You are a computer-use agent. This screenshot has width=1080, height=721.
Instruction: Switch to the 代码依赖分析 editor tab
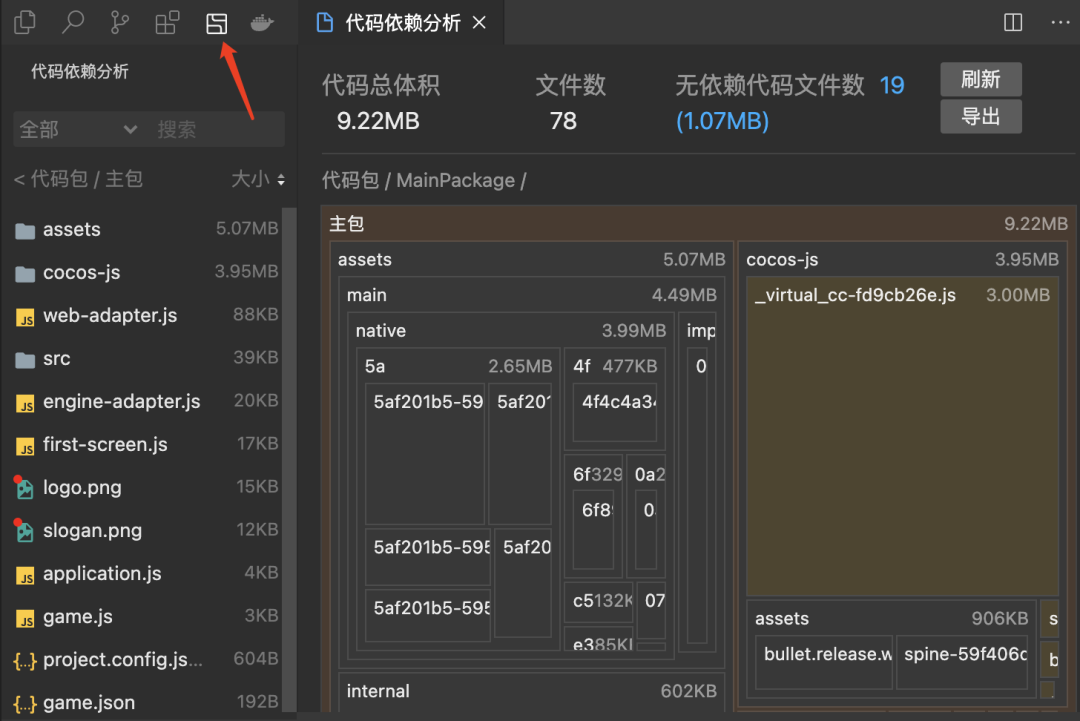[x=402, y=23]
